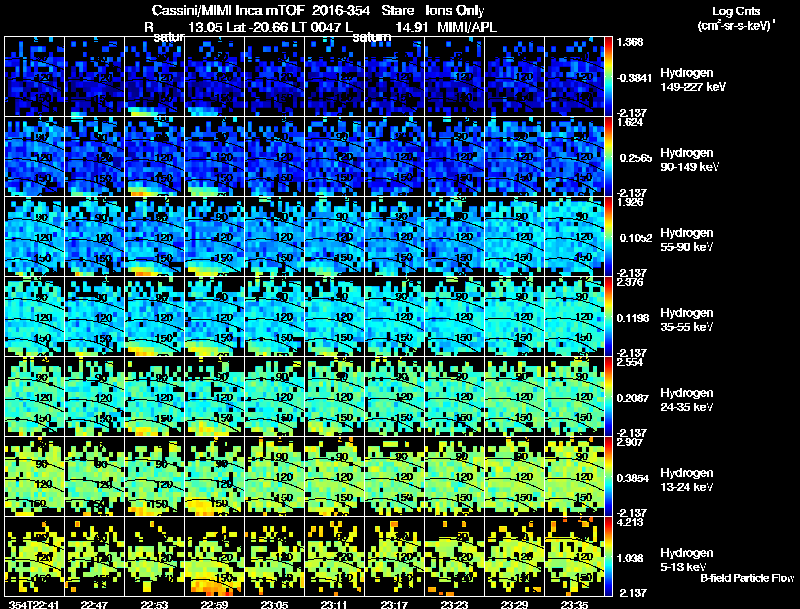Click the 354T22:41 time label
This screenshot has width=800, height=609.
pos(34,605)
